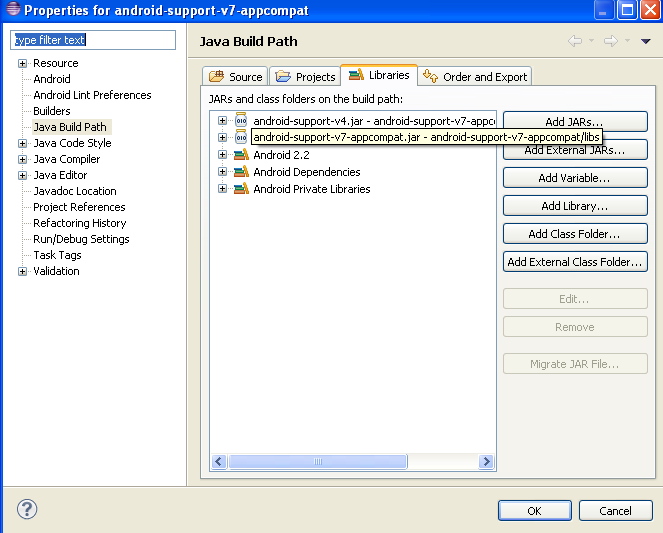663x533 pixels.
Task: Click the Projects tab folder icon
Action: tap(283, 77)
